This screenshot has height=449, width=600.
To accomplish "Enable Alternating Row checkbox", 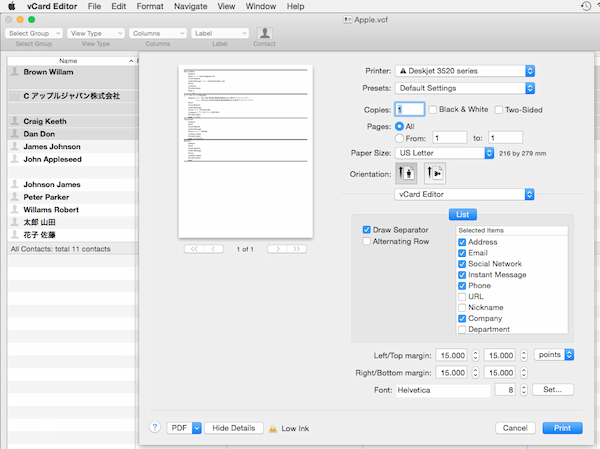I will tap(367, 241).
